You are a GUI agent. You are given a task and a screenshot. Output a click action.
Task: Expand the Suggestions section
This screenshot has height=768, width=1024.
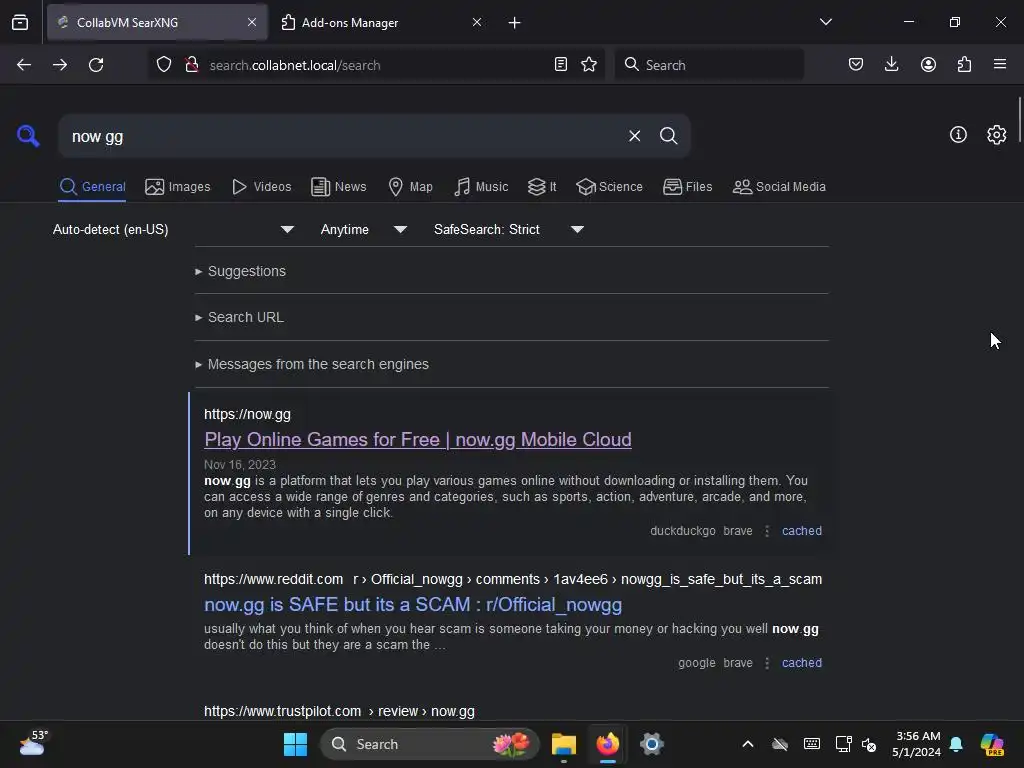240,271
